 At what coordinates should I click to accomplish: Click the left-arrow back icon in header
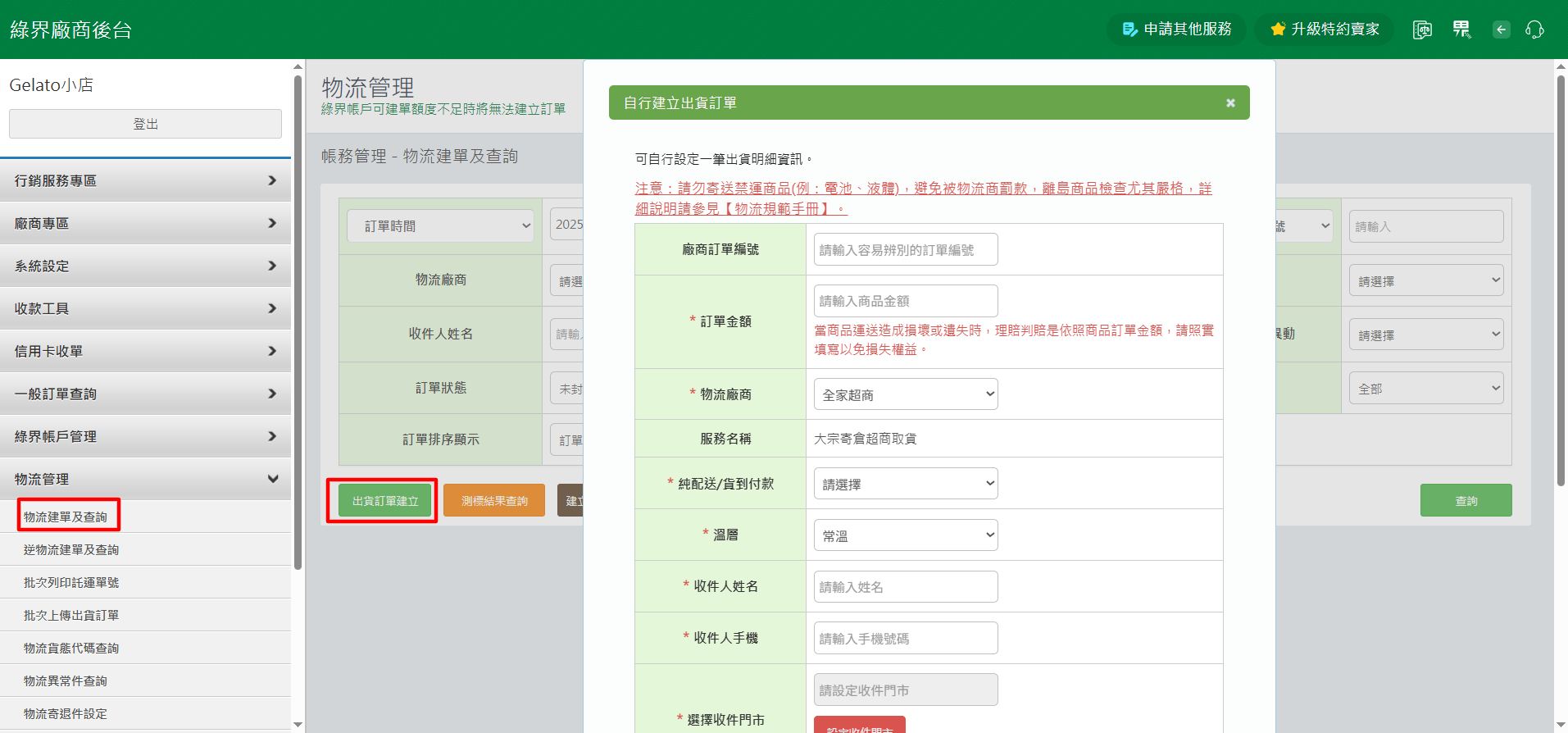pyautogui.click(x=1501, y=30)
